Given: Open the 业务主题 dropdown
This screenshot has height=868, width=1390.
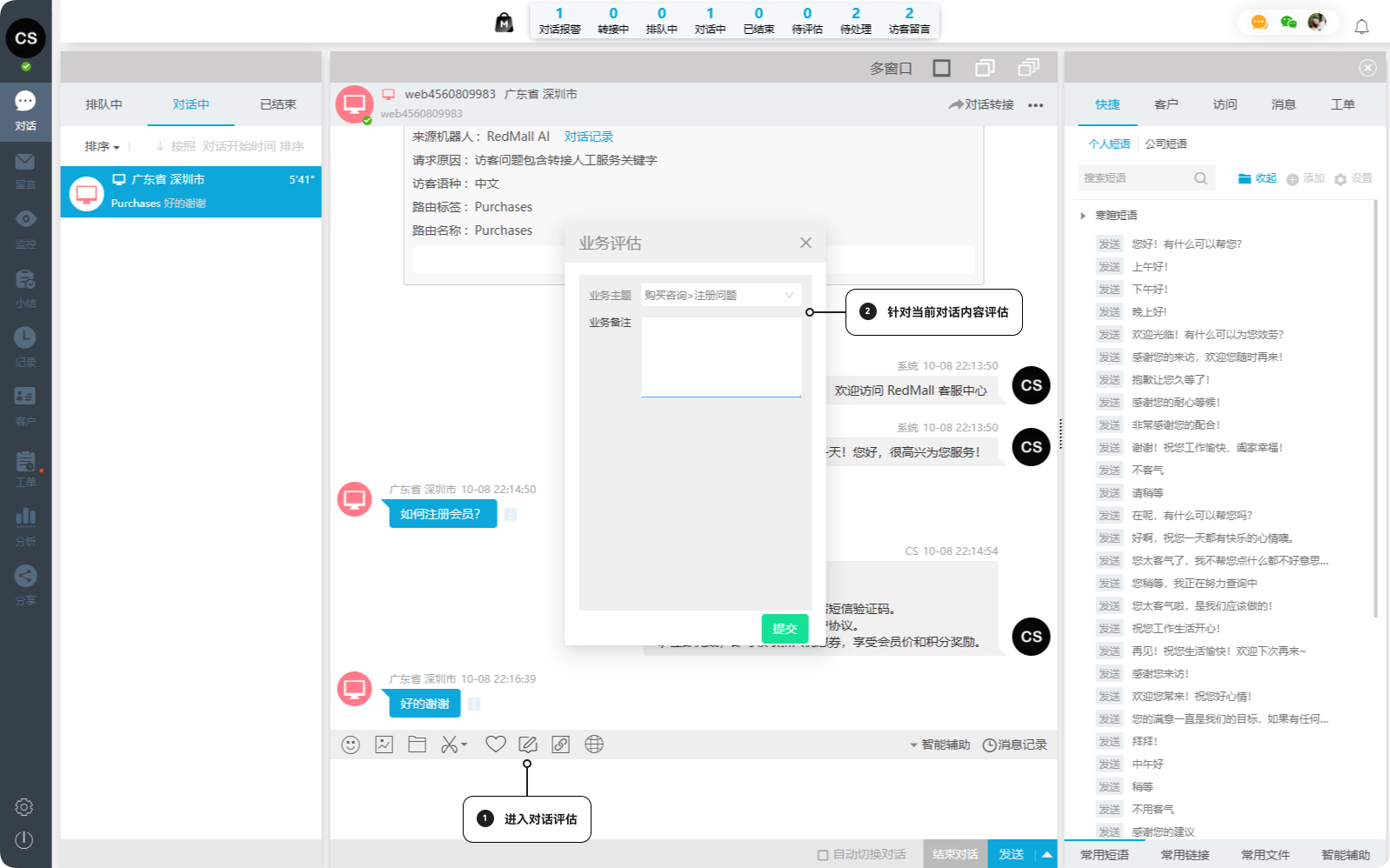Looking at the screenshot, I should [718, 296].
